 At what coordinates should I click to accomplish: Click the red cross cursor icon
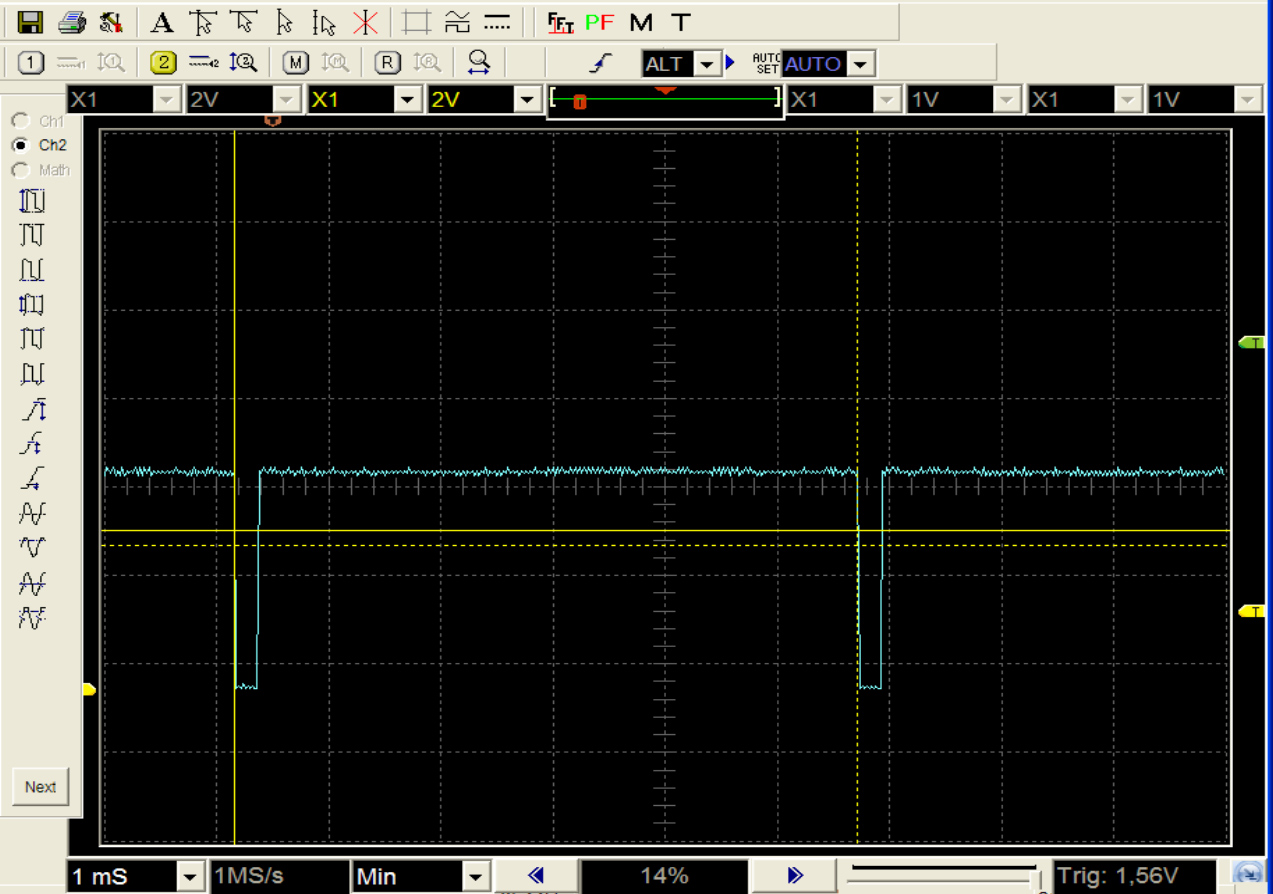click(x=365, y=22)
